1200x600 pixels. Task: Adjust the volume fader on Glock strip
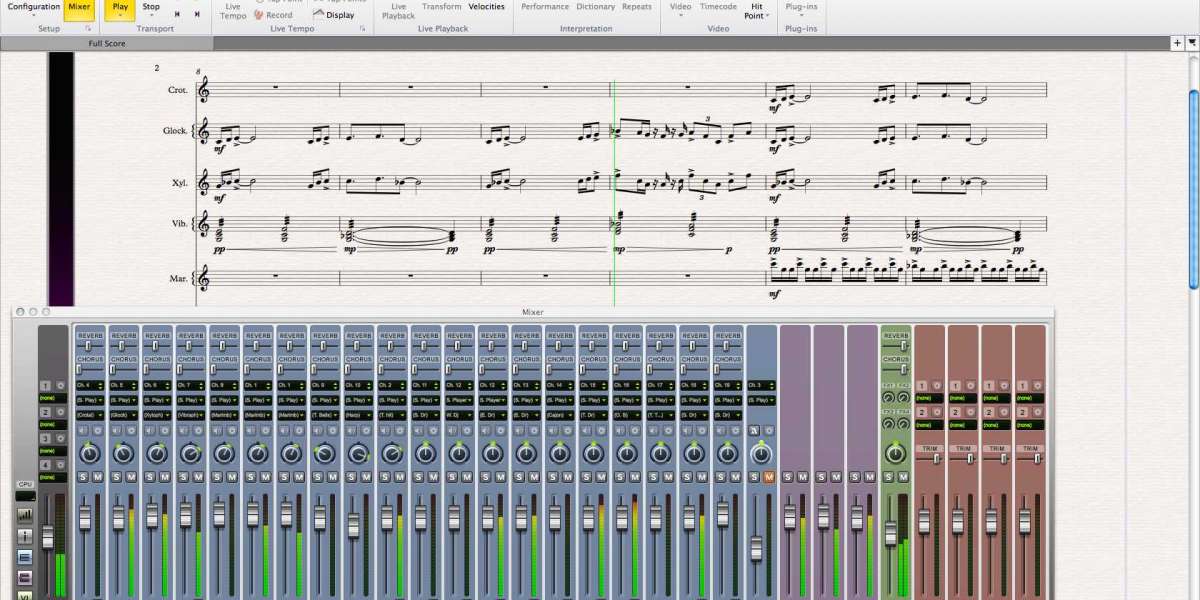tap(119, 517)
